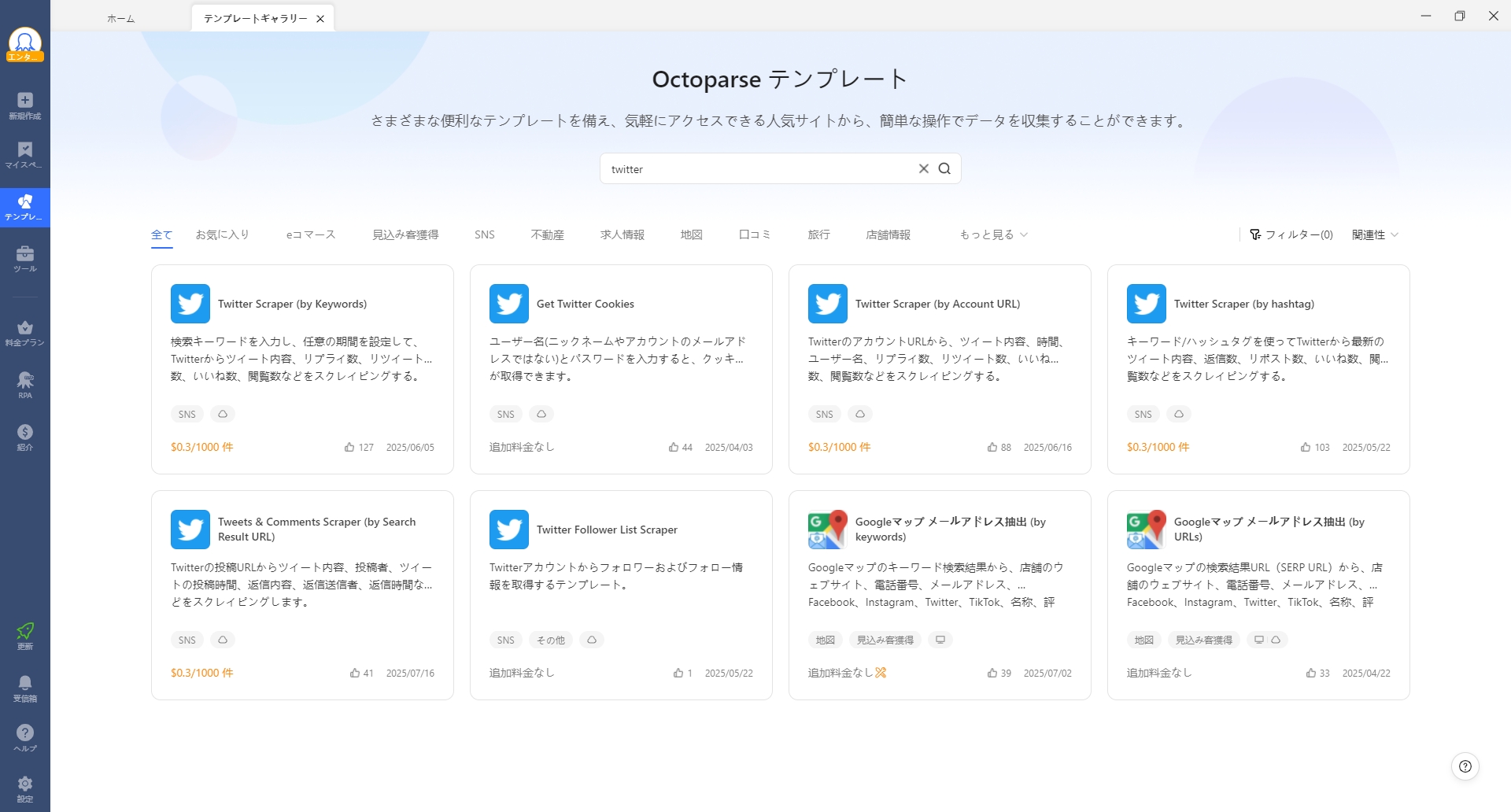The image size is (1511, 812).
Task: Select the 口コミ category tab
Action: point(755,234)
